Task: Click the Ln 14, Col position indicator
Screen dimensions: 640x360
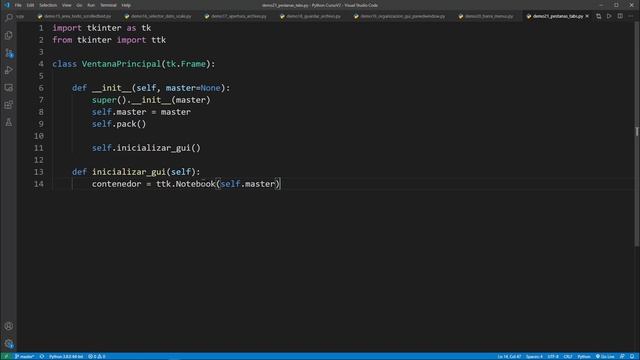Action: pos(509,356)
